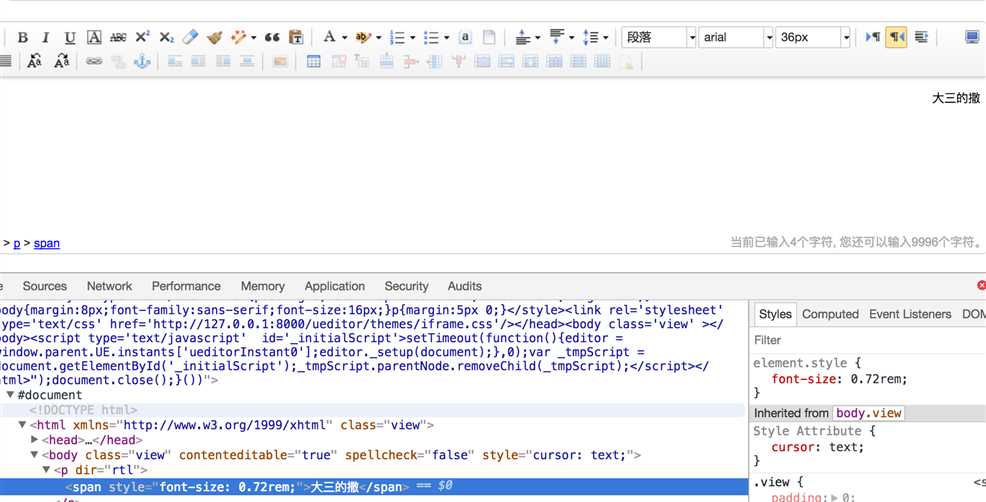Open the Network tab in DevTools
The image size is (986, 502).
(109, 286)
